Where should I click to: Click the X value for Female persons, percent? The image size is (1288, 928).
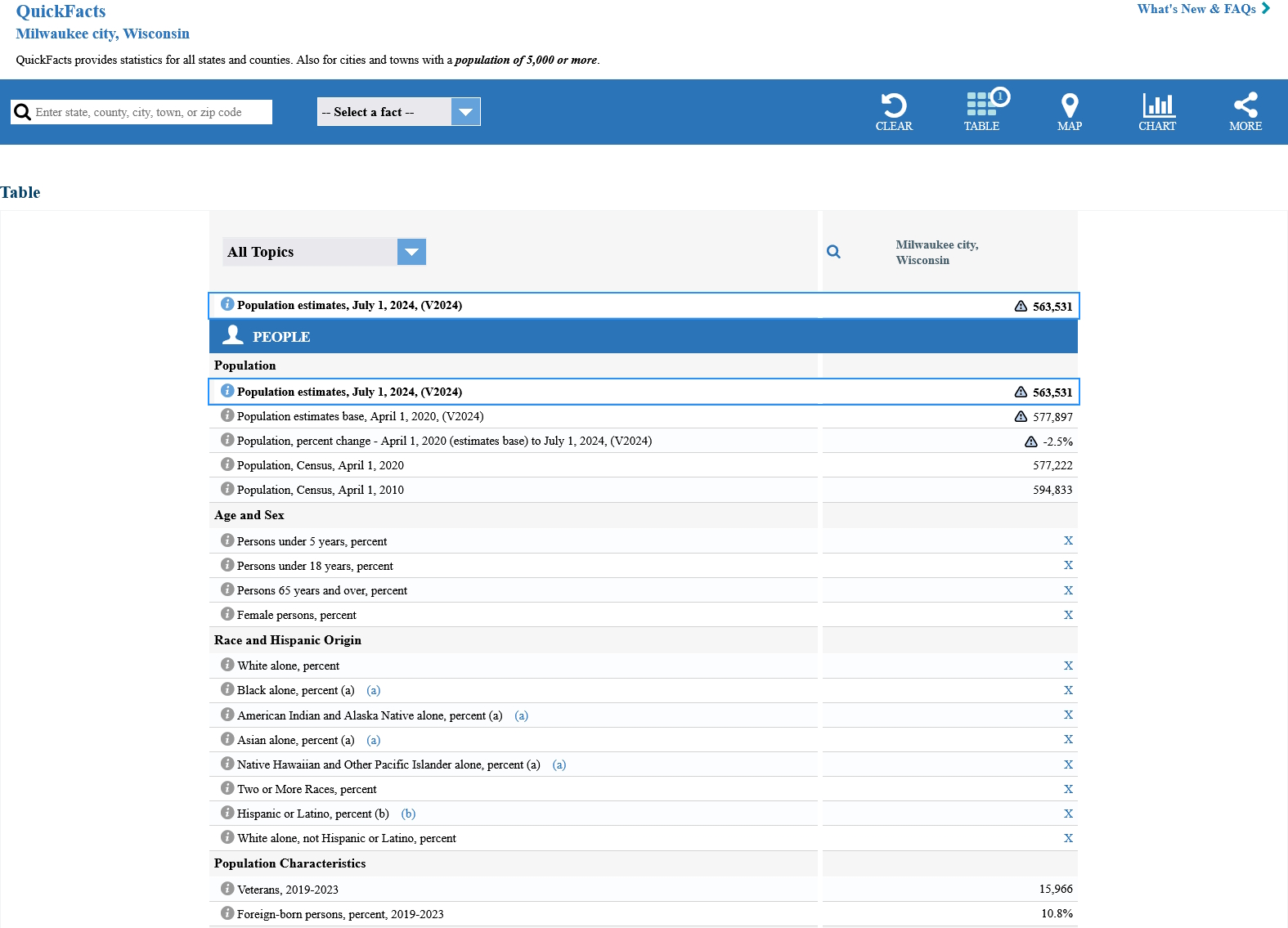pyautogui.click(x=1068, y=615)
